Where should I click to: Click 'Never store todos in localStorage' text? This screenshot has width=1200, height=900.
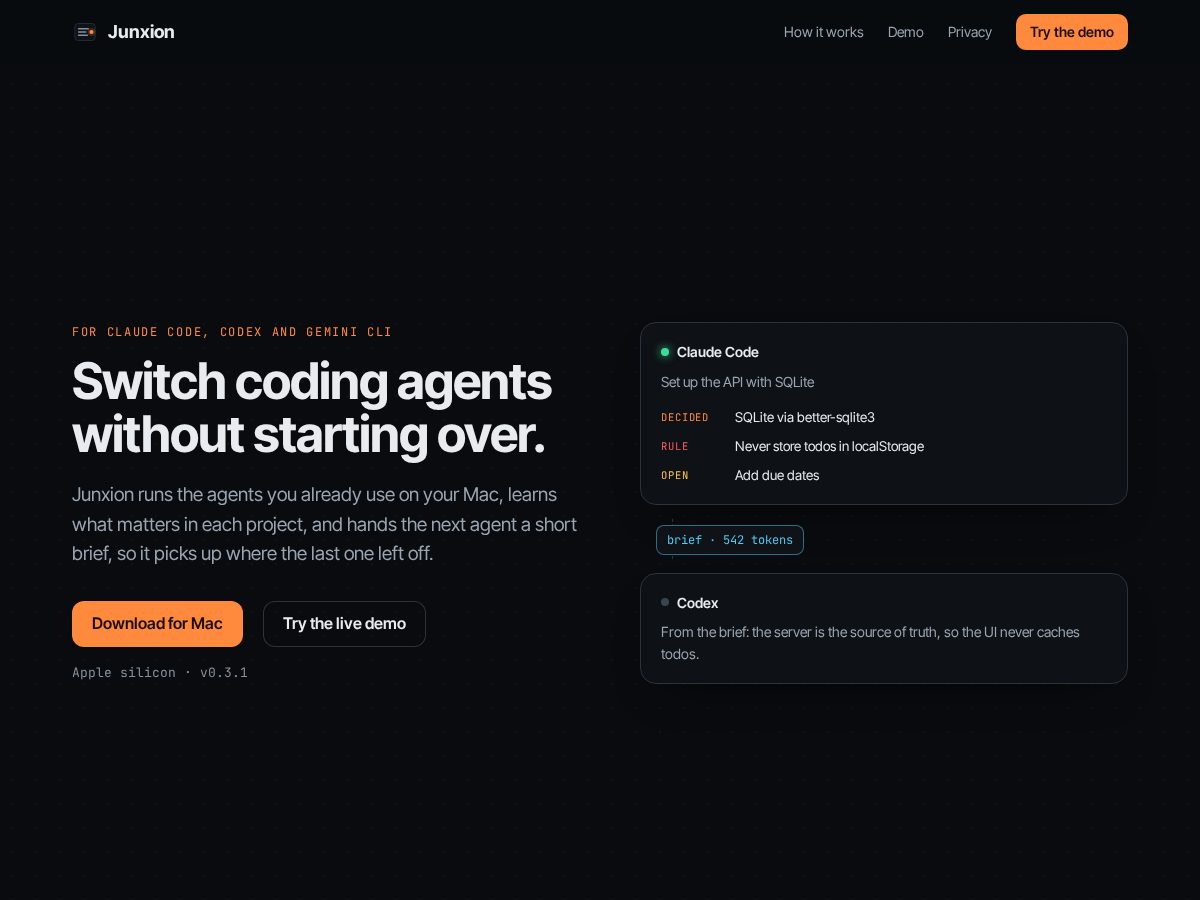coord(829,446)
